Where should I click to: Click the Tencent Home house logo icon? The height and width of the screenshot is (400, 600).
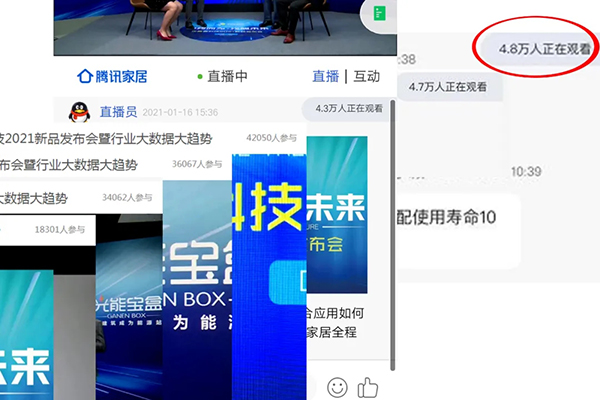[86, 76]
